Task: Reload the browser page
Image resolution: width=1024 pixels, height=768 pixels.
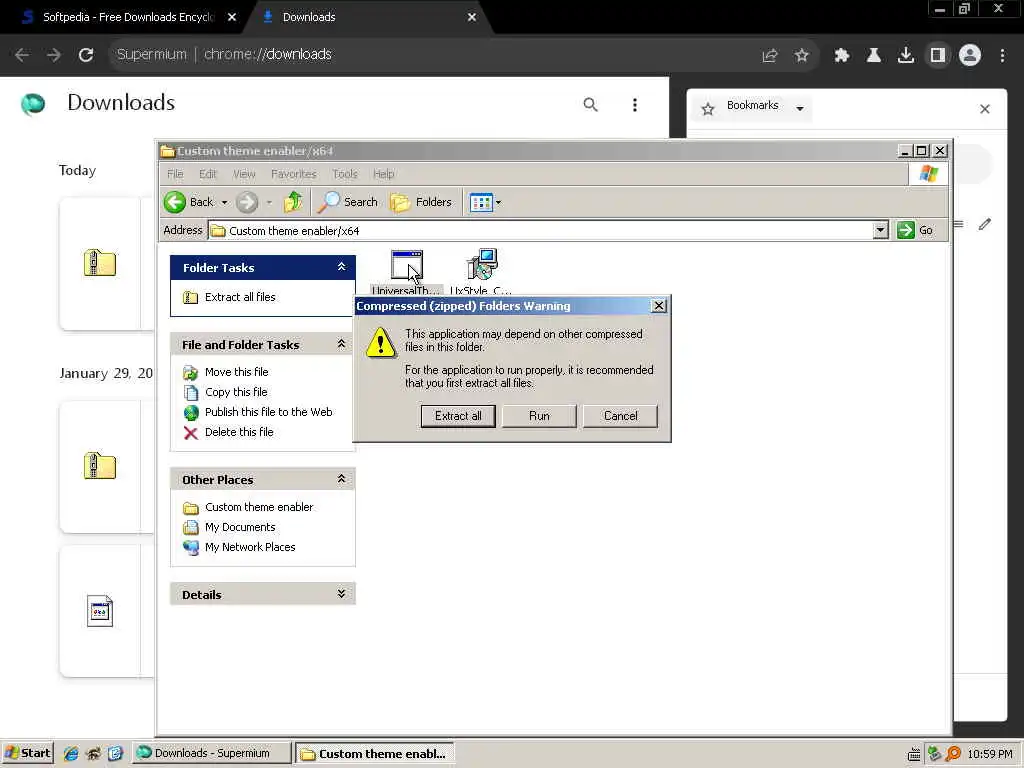Action: 86,55
